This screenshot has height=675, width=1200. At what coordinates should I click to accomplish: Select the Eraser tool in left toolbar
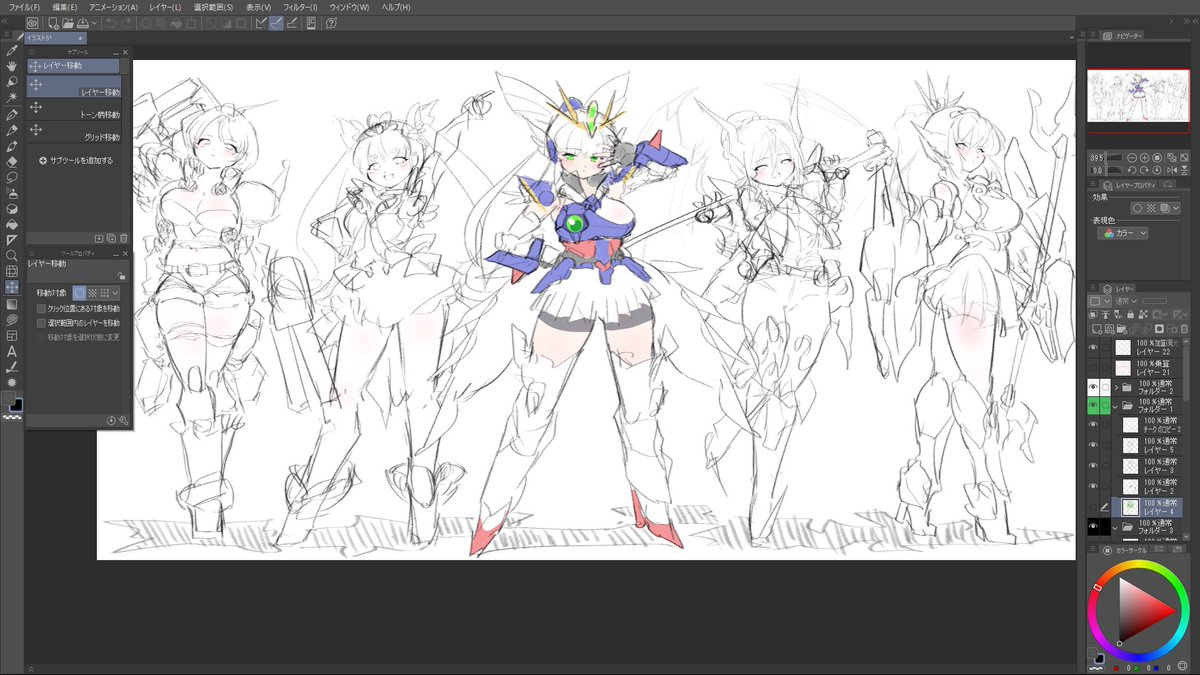pyautogui.click(x=11, y=161)
